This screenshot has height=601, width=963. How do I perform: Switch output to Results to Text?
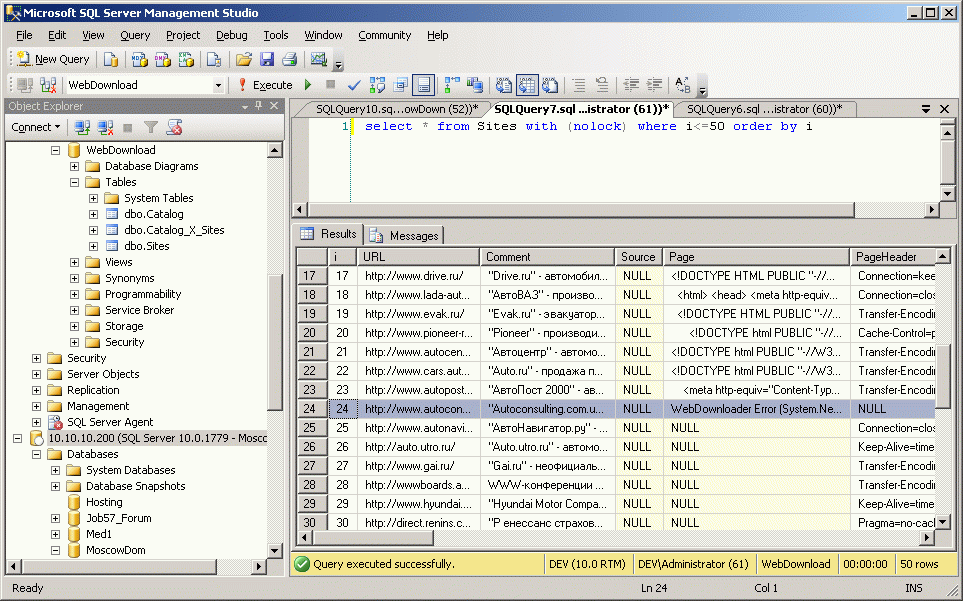click(x=504, y=85)
